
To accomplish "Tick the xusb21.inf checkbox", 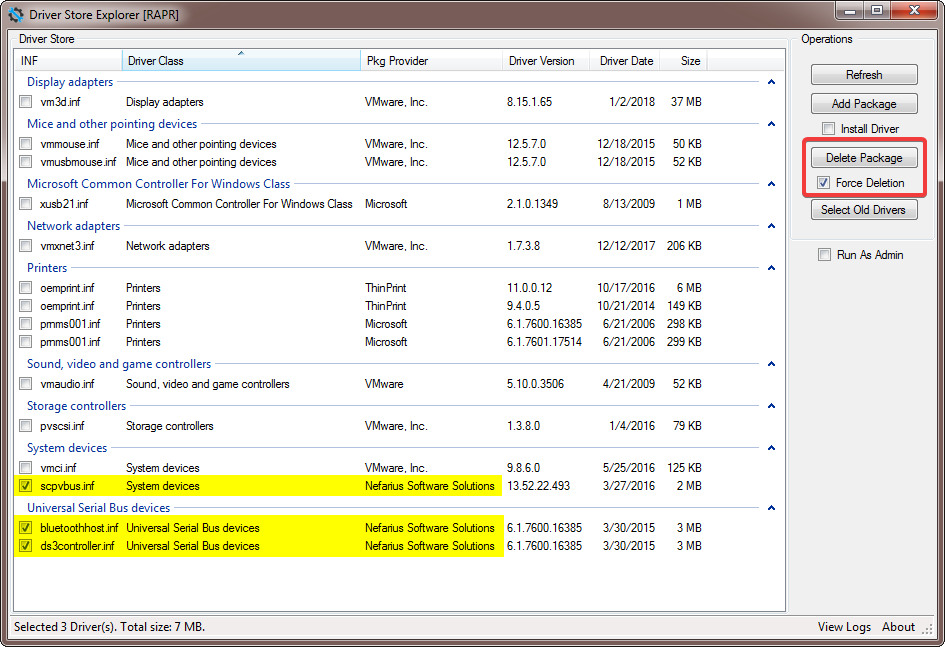I will tap(25, 204).
